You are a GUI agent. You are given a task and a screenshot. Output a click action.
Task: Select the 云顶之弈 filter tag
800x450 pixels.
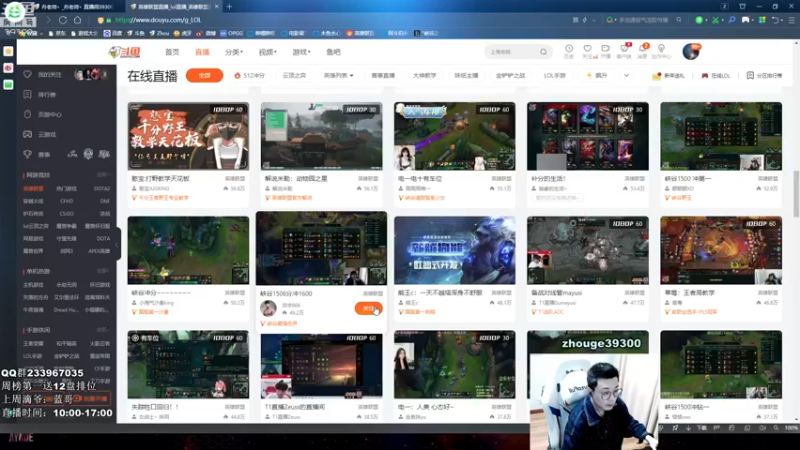(x=294, y=76)
